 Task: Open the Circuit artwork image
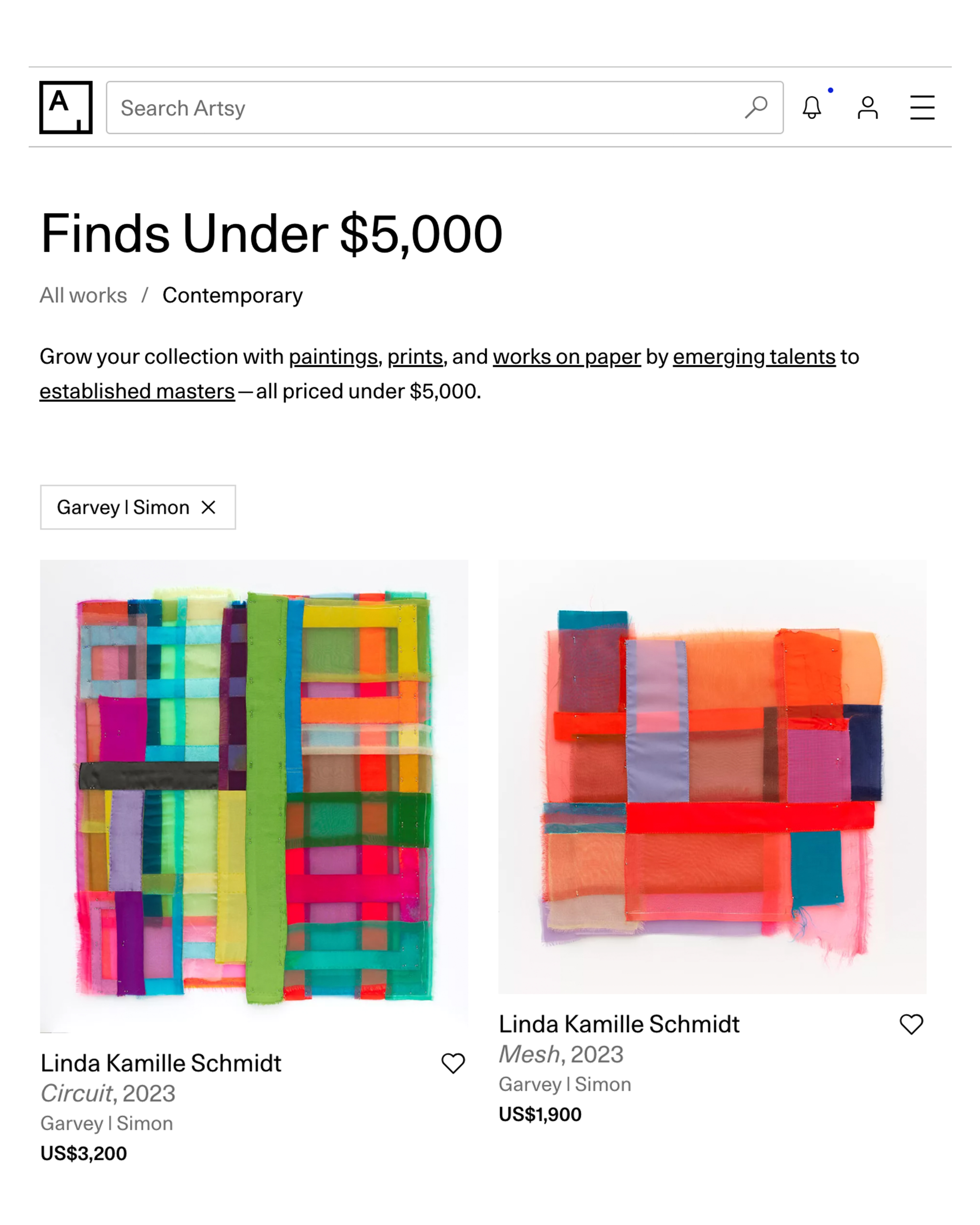254,796
